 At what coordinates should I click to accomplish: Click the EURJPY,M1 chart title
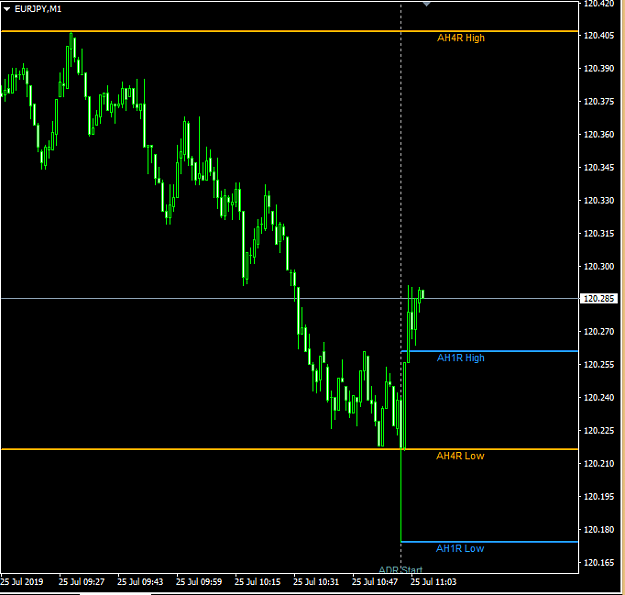point(38,9)
